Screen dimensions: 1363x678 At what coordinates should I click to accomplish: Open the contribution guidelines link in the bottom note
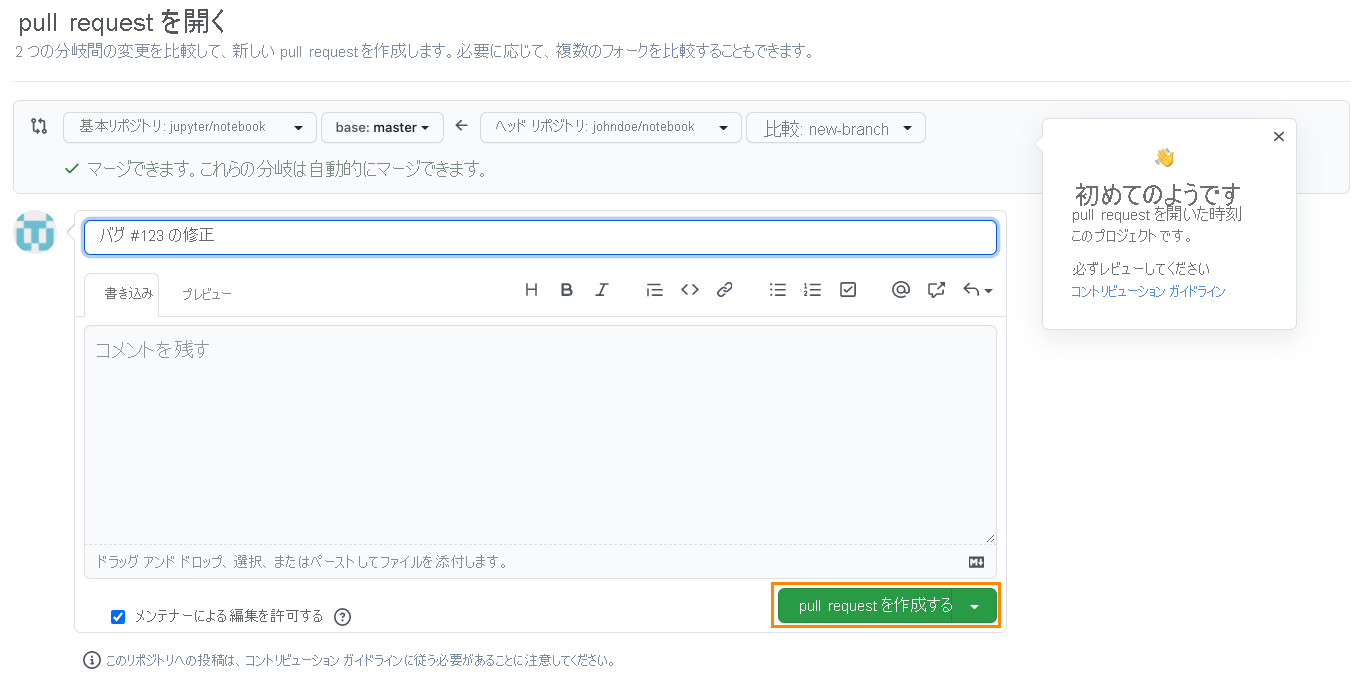pyautogui.click(x=326, y=660)
